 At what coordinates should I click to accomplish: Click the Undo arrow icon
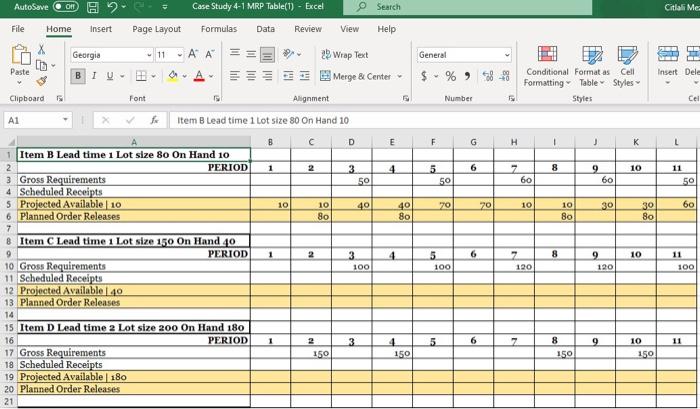pyautogui.click(x=112, y=7)
